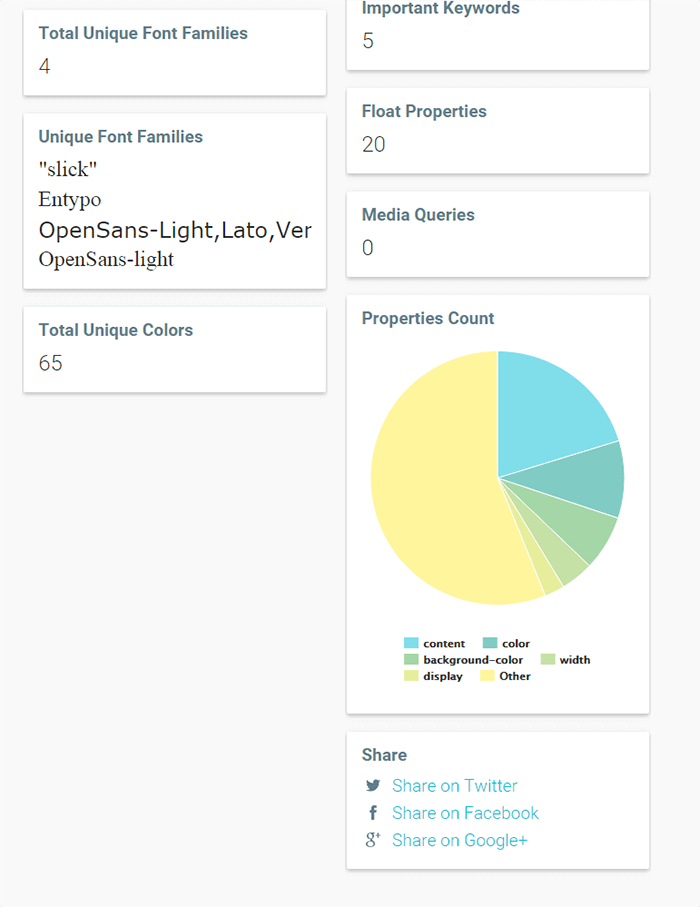The width and height of the screenshot is (700, 907).
Task: Click the Google+ icon
Action: tap(373, 840)
